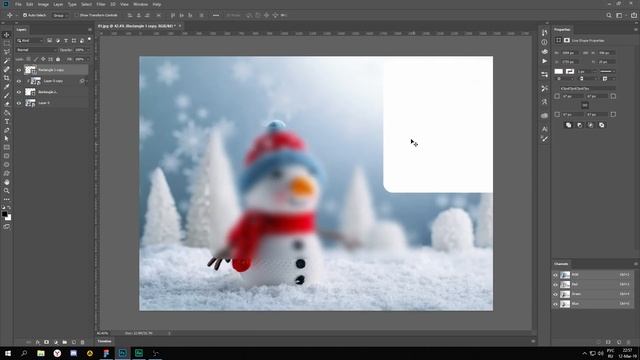Click Exclude Overlapping Shapes icon

click(602, 125)
